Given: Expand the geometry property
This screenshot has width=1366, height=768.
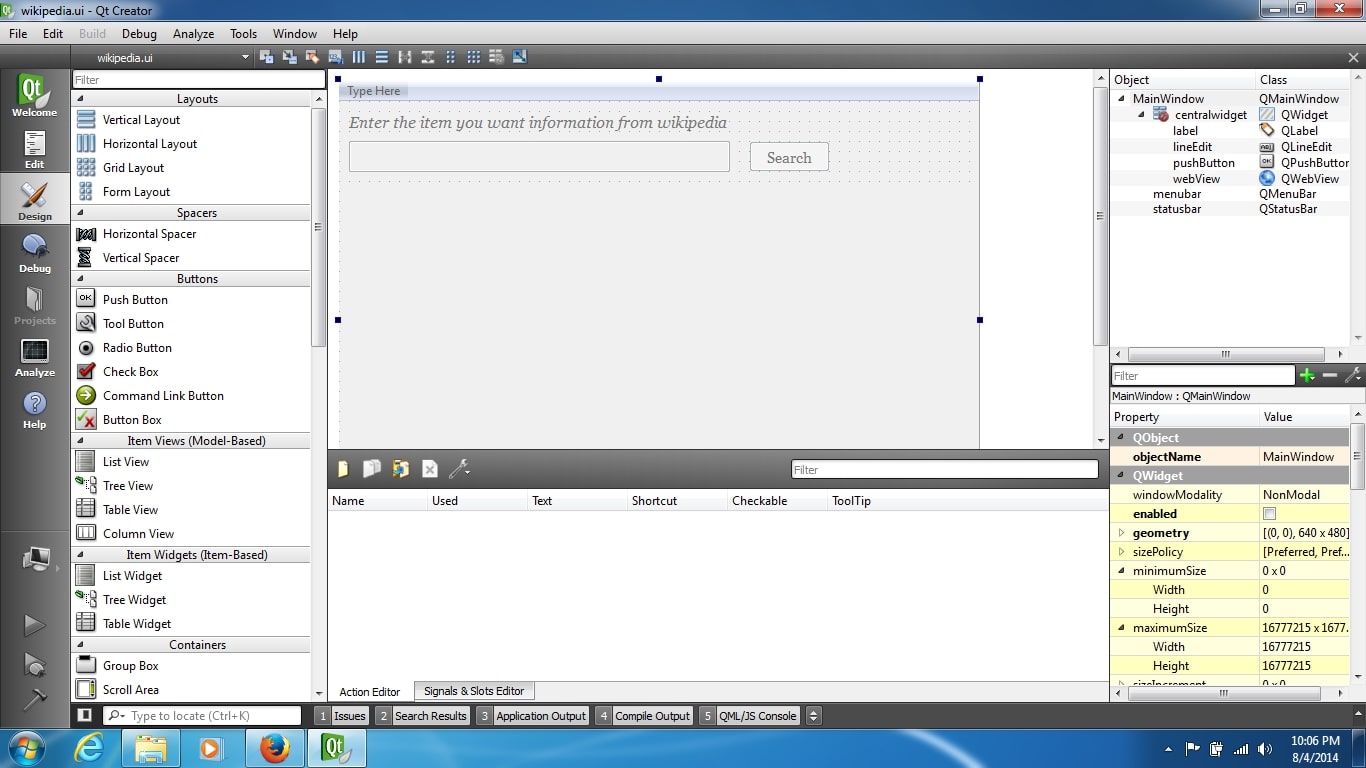Looking at the screenshot, I should pos(1122,533).
